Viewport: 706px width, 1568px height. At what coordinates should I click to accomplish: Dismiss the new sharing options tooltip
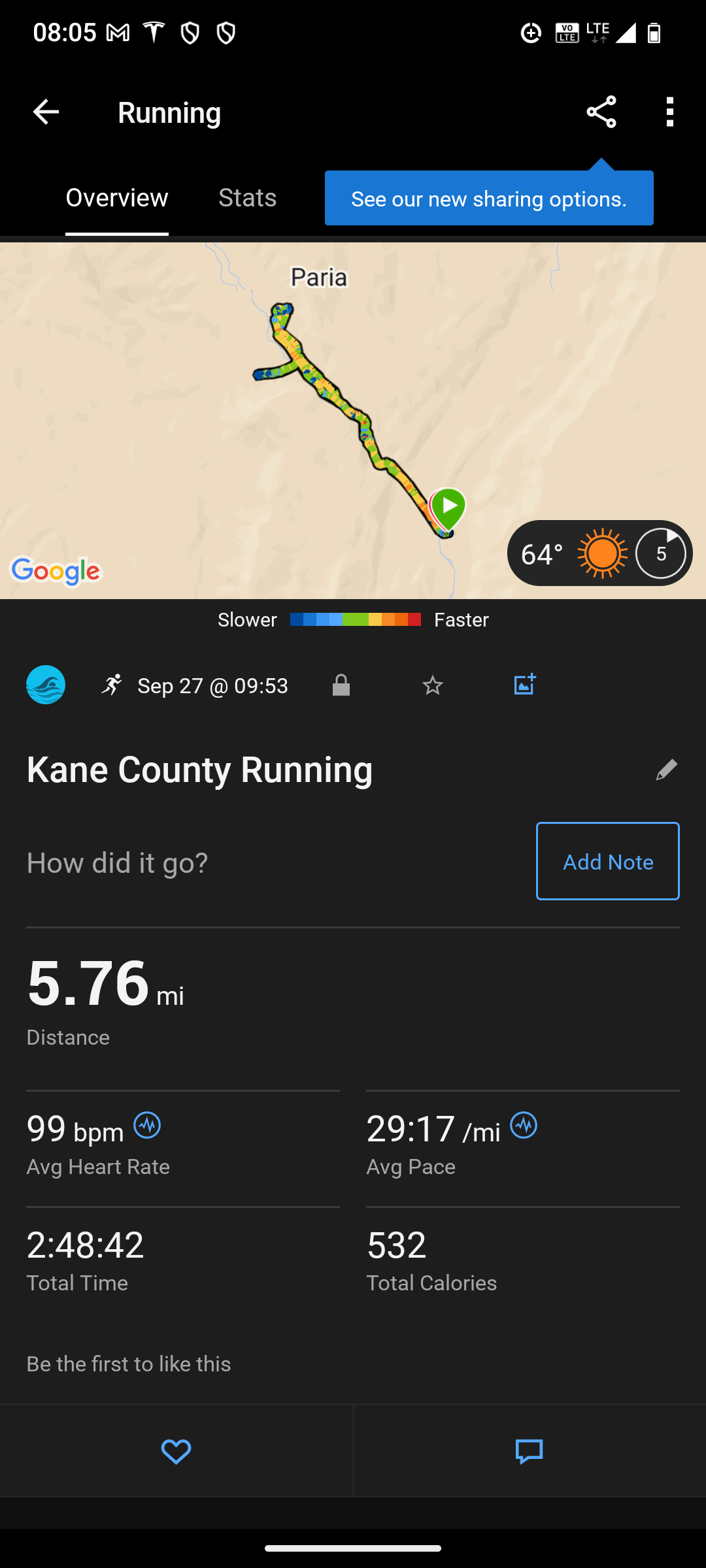[488, 199]
